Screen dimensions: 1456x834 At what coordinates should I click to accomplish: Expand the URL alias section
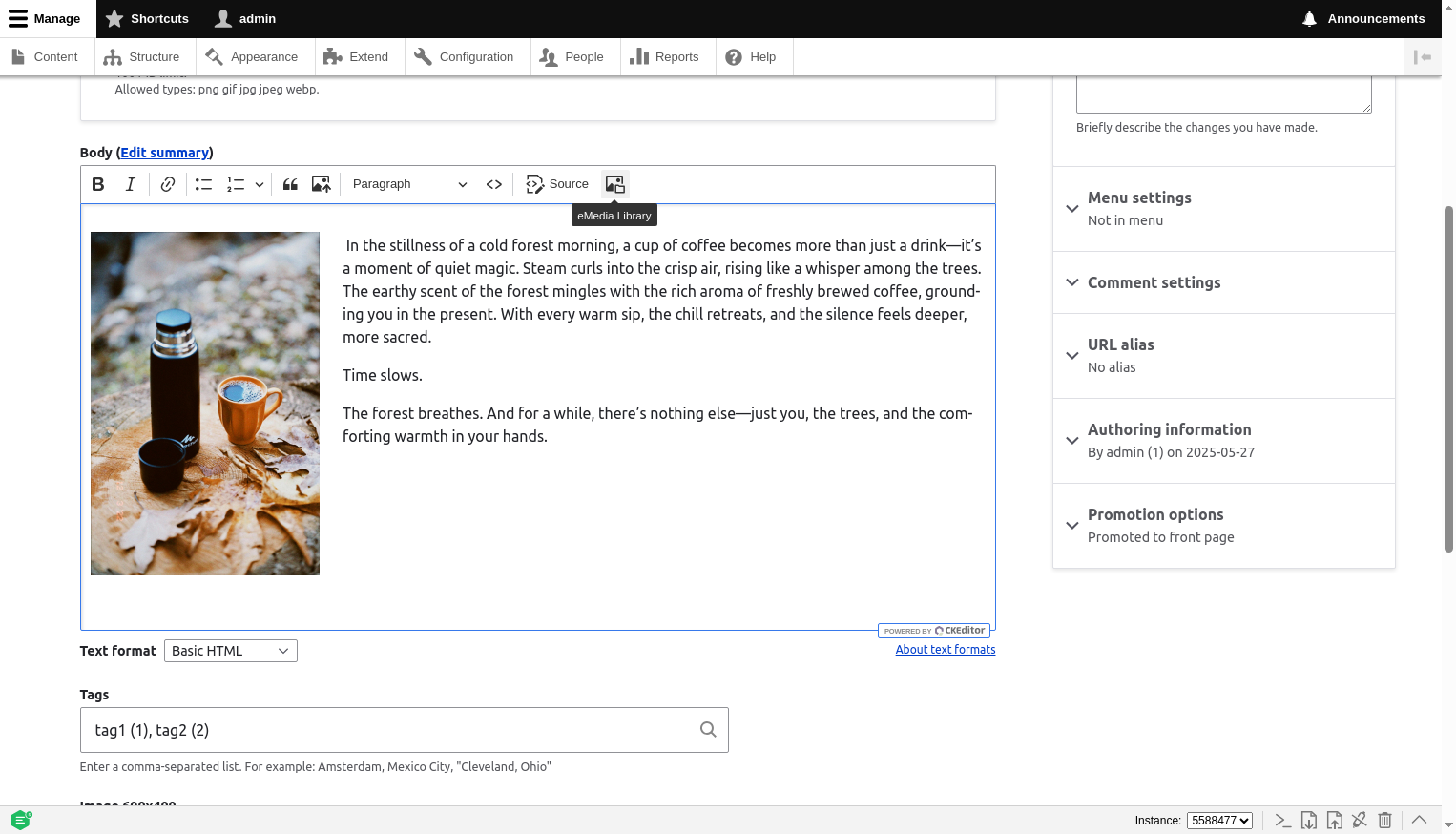1120,345
